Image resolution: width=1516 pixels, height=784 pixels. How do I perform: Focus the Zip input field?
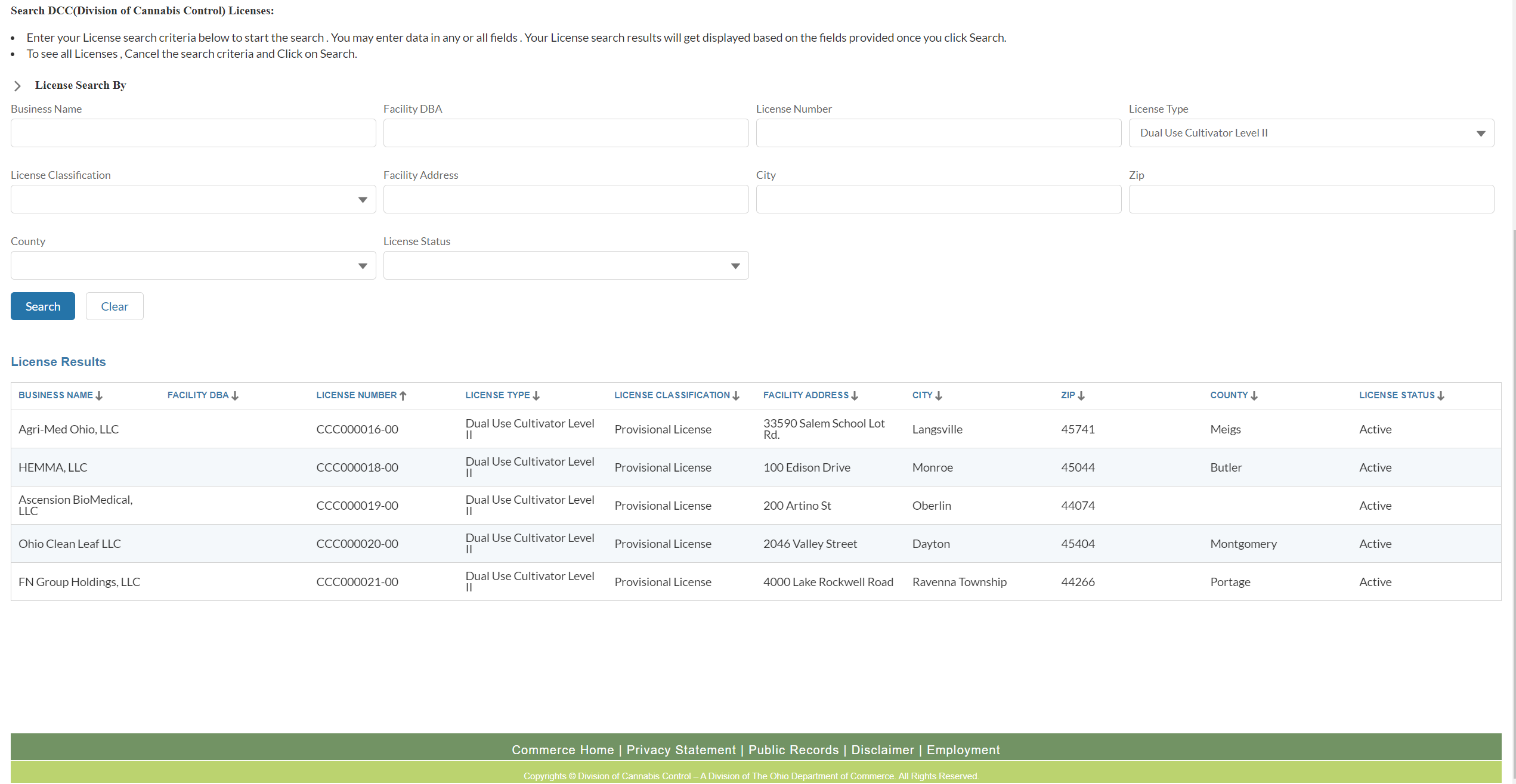click(x=1311, y=199)
